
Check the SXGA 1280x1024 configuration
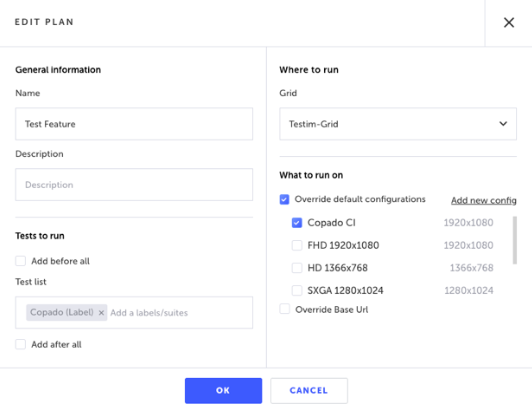297,291
